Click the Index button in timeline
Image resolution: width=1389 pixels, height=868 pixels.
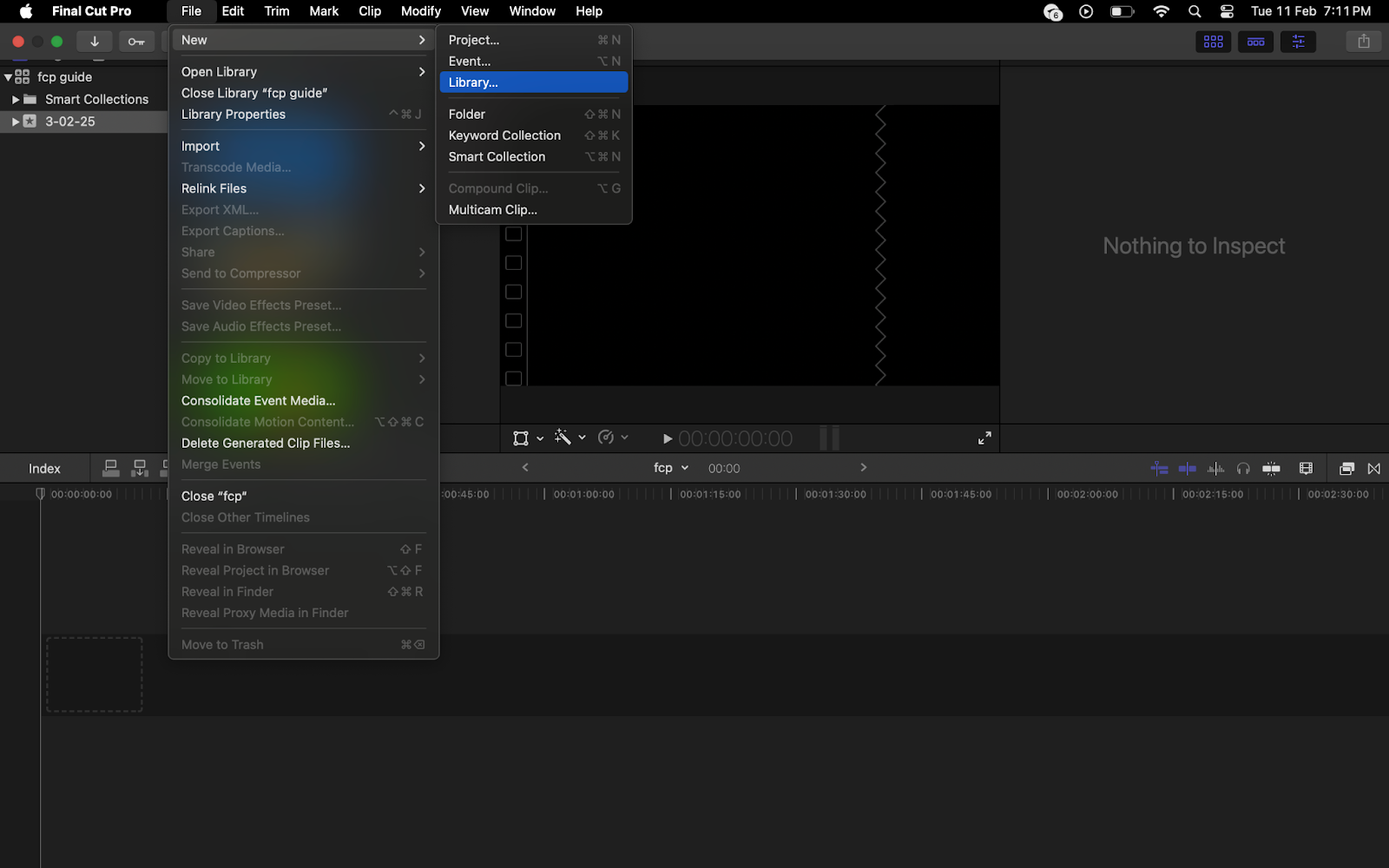pos(44,469)
